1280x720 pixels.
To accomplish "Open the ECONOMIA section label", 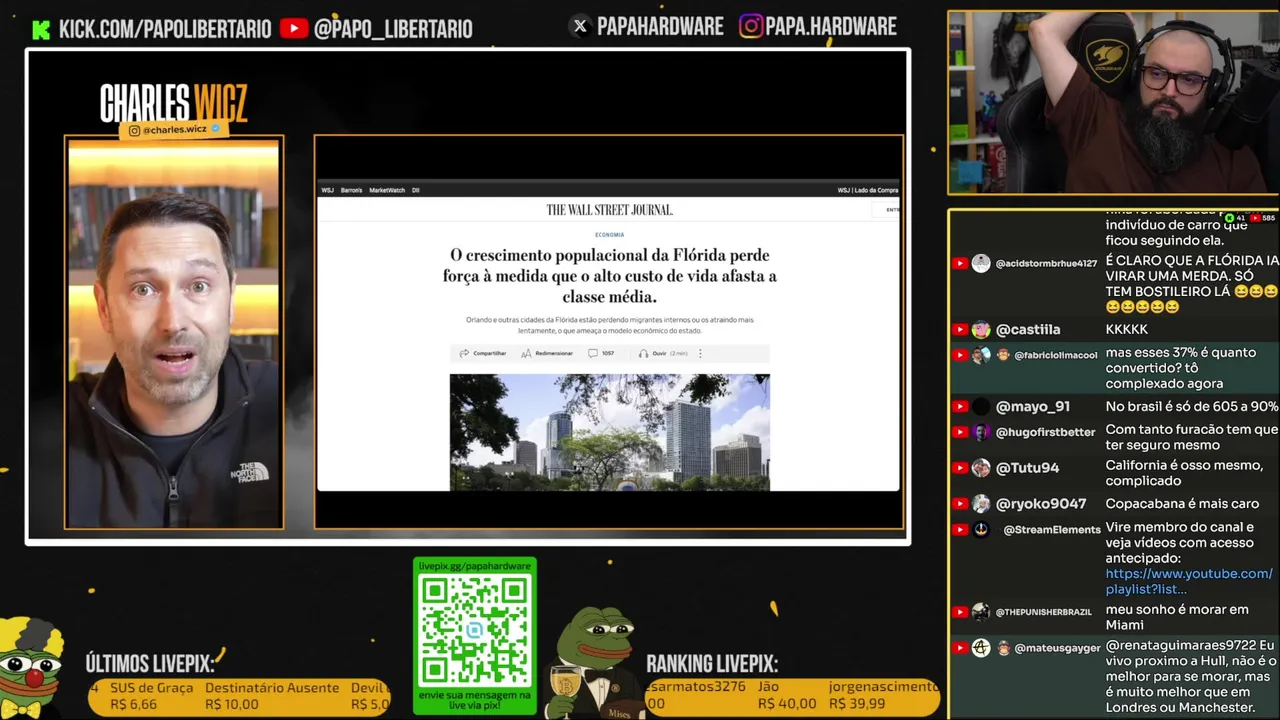I will click(x=609, y=235).
